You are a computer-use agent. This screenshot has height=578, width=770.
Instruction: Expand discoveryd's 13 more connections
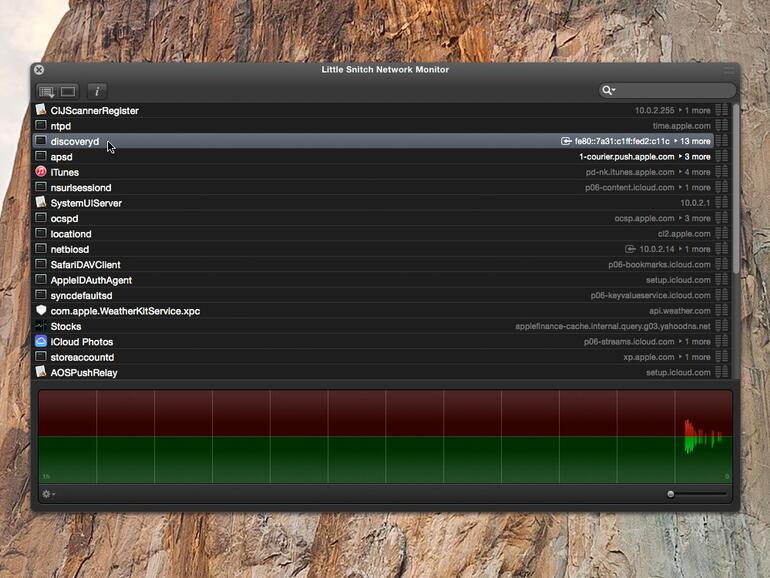692,141
